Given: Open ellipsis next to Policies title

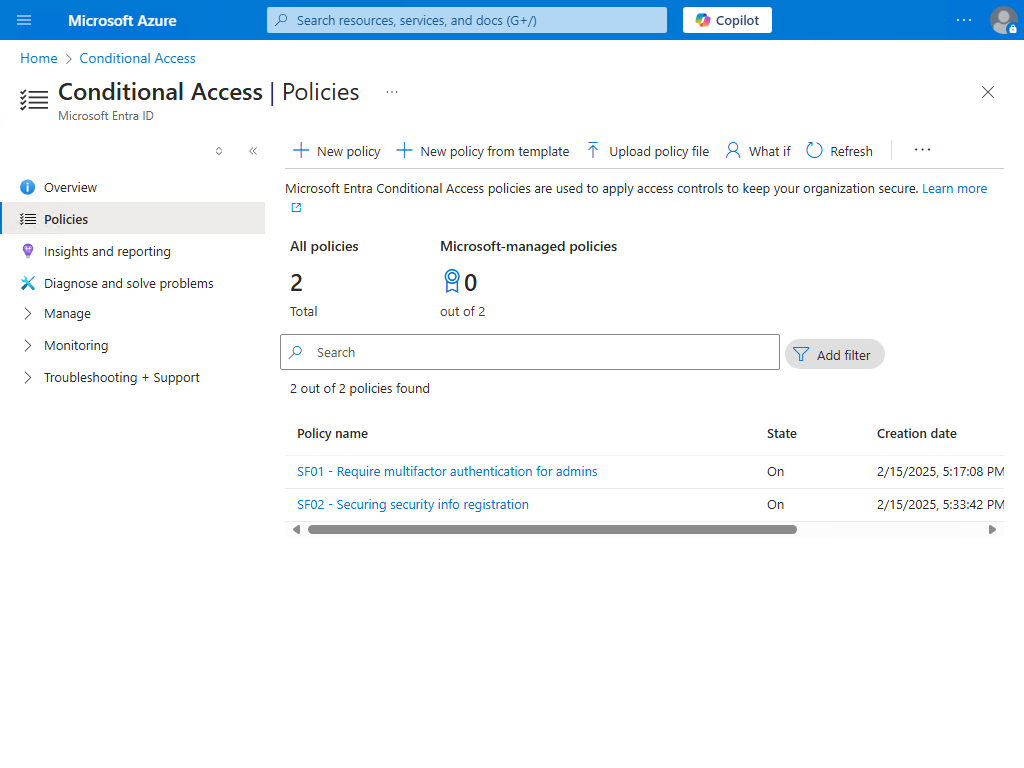Looking at the screenshot, I should tap(392, 92).
